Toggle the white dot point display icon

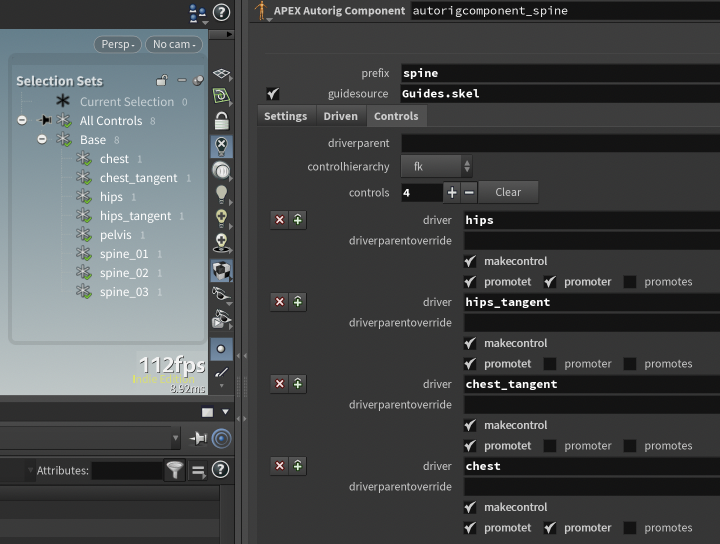tap(221, 349)
